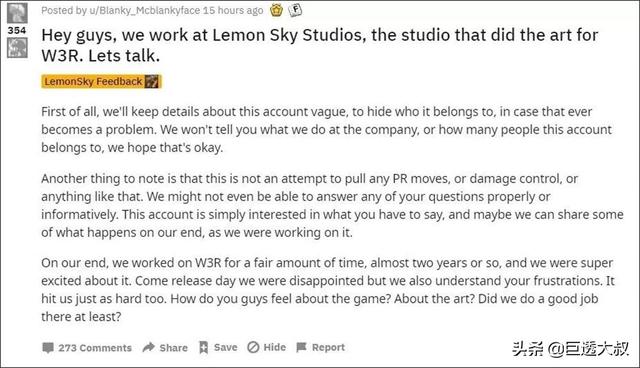Click the speech bubble comments icon
The image size is (640, 368).
(x=48, y=348)
